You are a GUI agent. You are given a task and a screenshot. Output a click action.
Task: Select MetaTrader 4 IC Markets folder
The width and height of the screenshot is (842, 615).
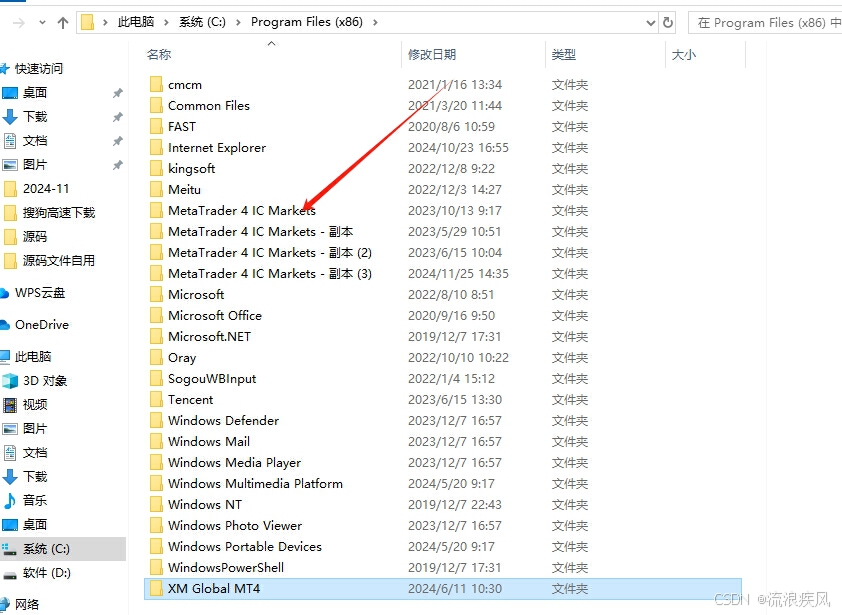pos(242,211)
